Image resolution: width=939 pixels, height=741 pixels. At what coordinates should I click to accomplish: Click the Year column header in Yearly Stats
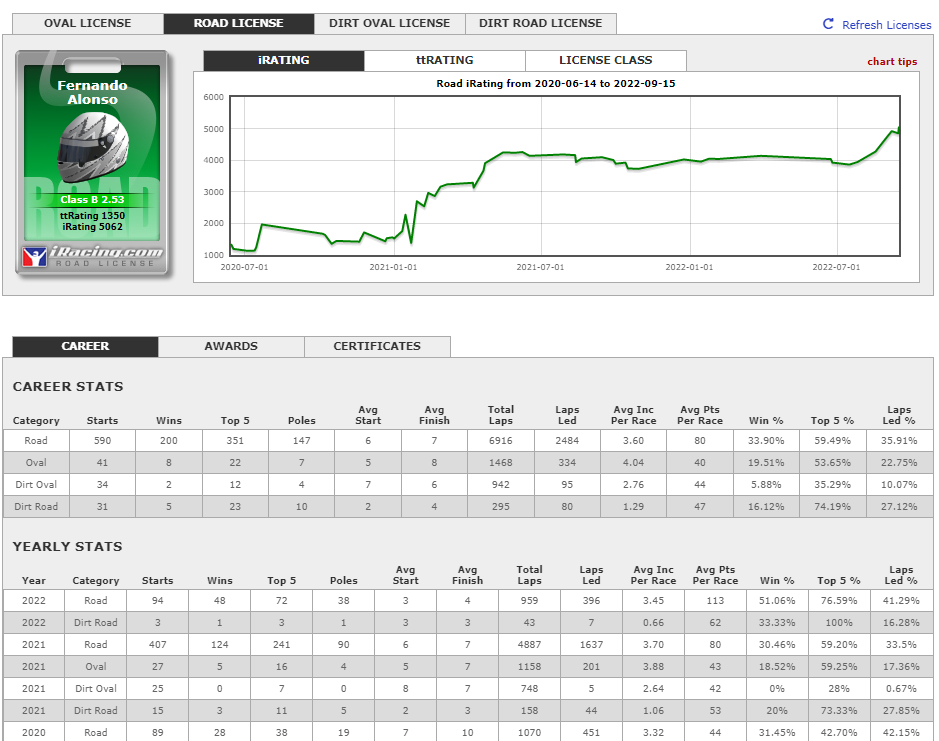34,581
